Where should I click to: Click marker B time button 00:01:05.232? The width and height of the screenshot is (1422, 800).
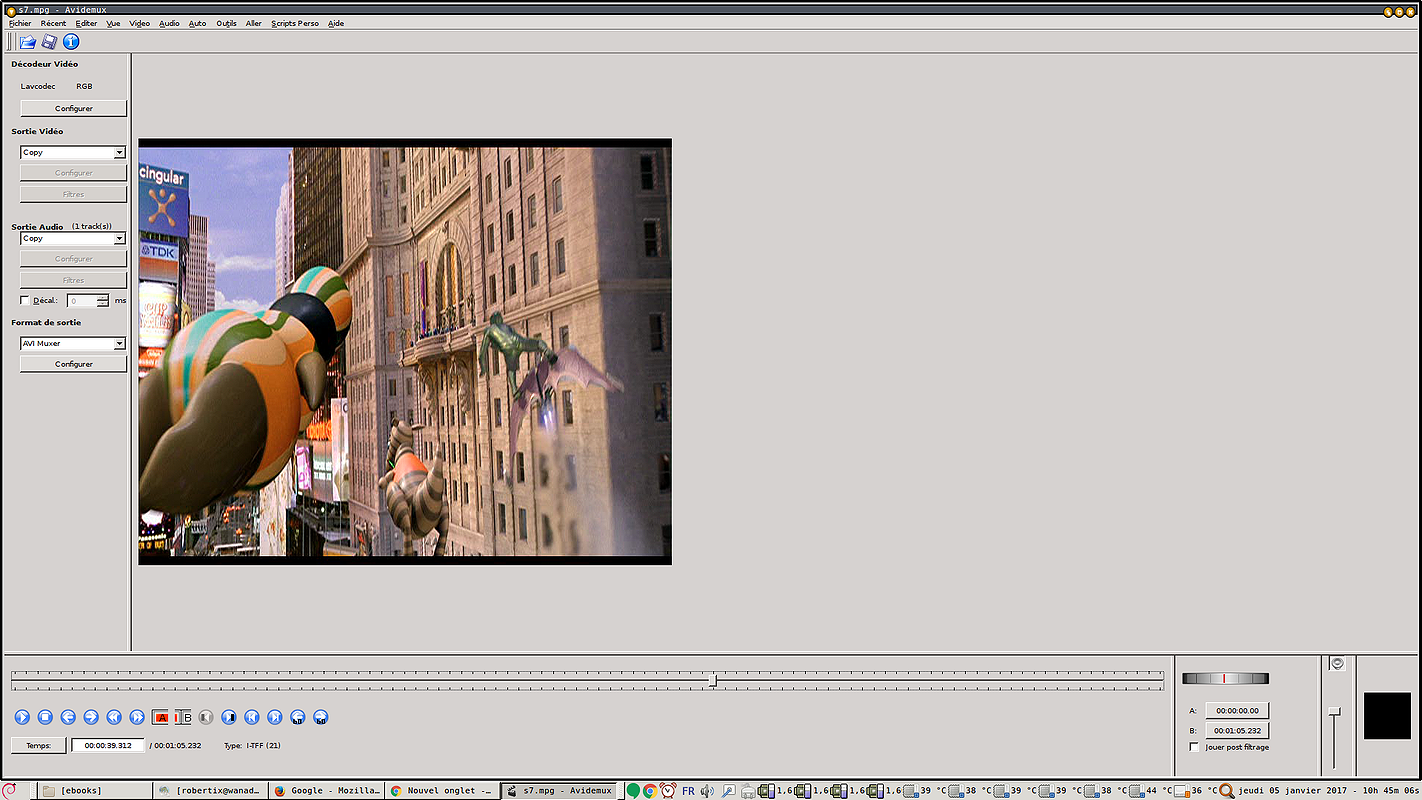1237,730
